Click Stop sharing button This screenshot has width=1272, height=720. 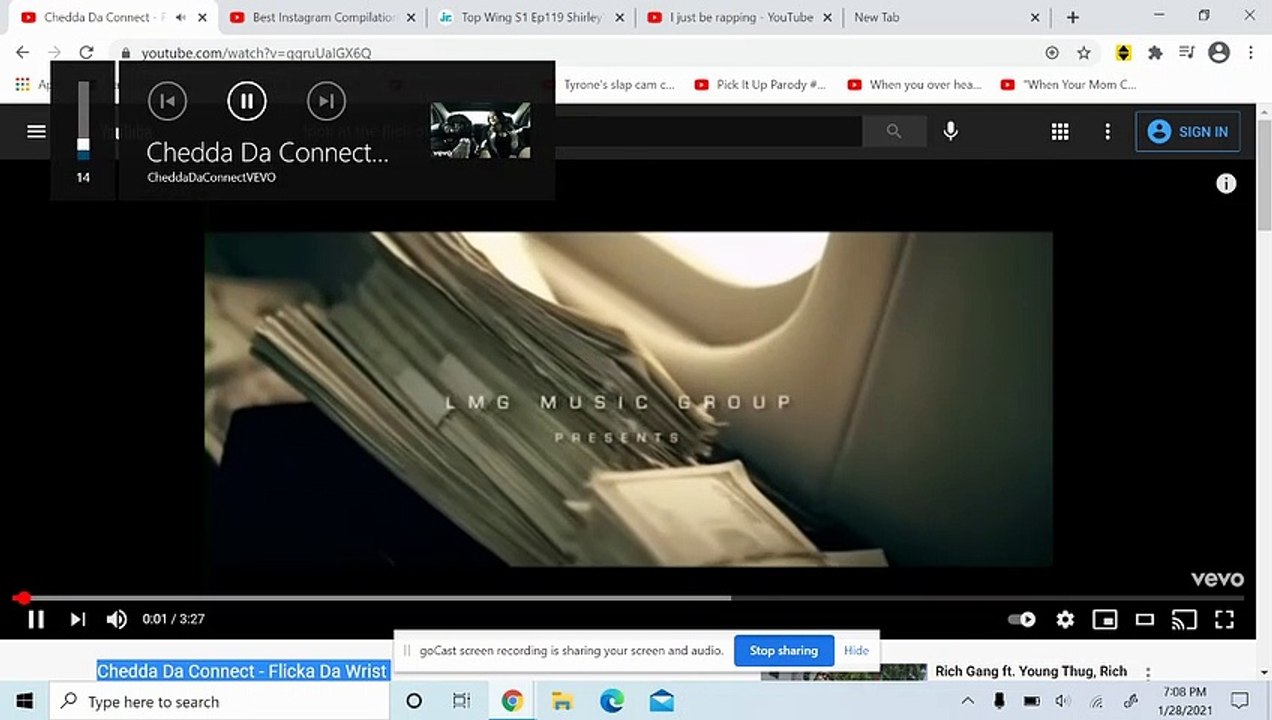pos(784,651)
